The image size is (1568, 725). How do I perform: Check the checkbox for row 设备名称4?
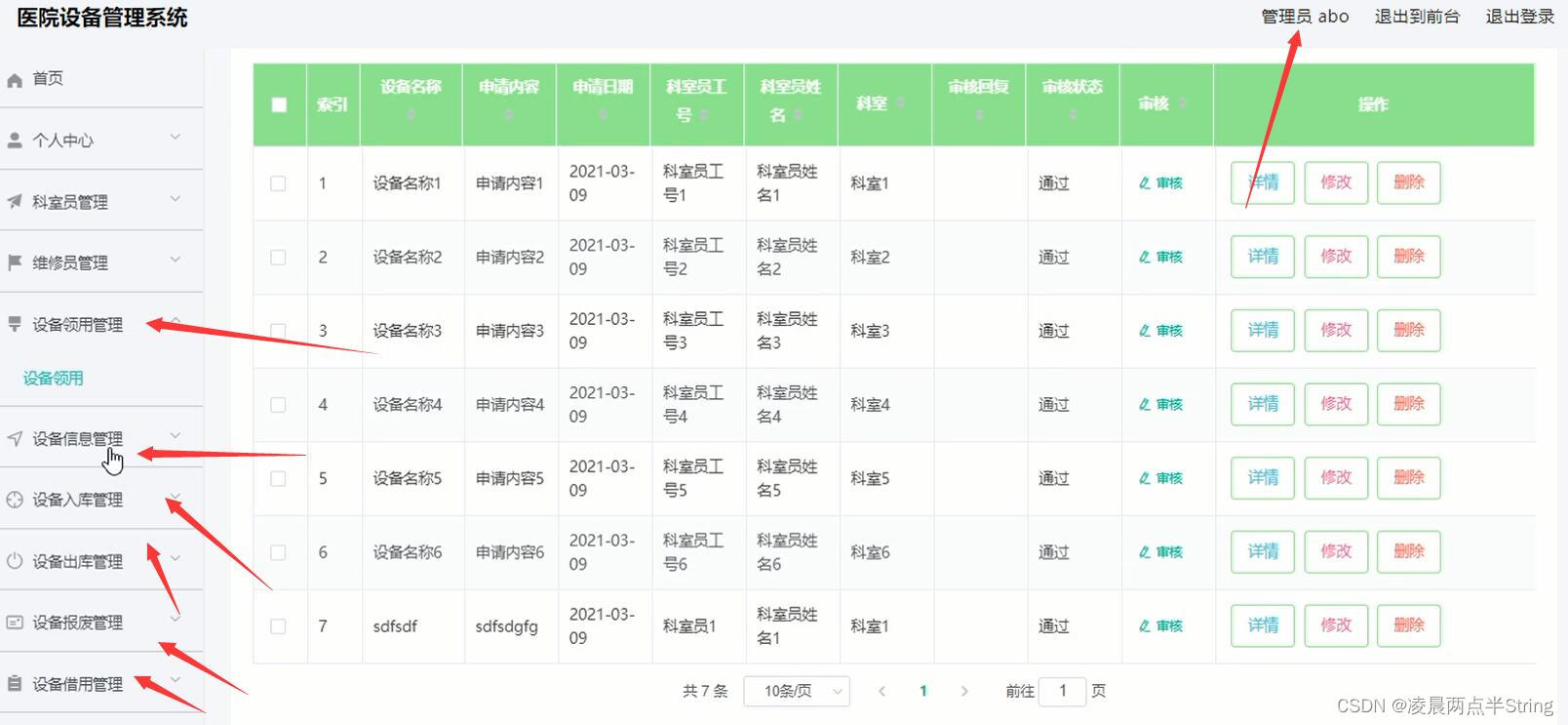(x=279, y=405)
